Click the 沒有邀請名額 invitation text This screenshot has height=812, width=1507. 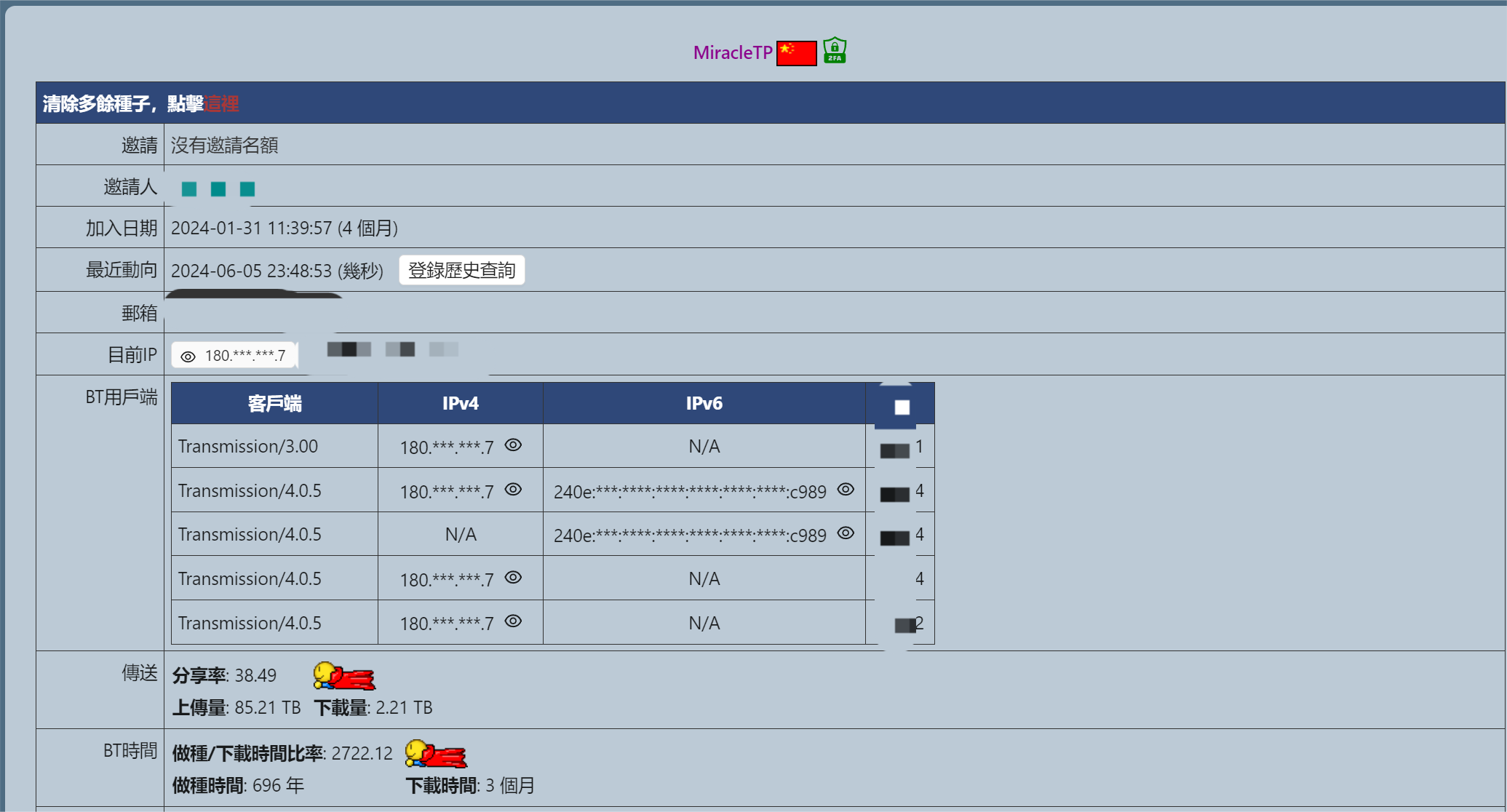[225, 146]
